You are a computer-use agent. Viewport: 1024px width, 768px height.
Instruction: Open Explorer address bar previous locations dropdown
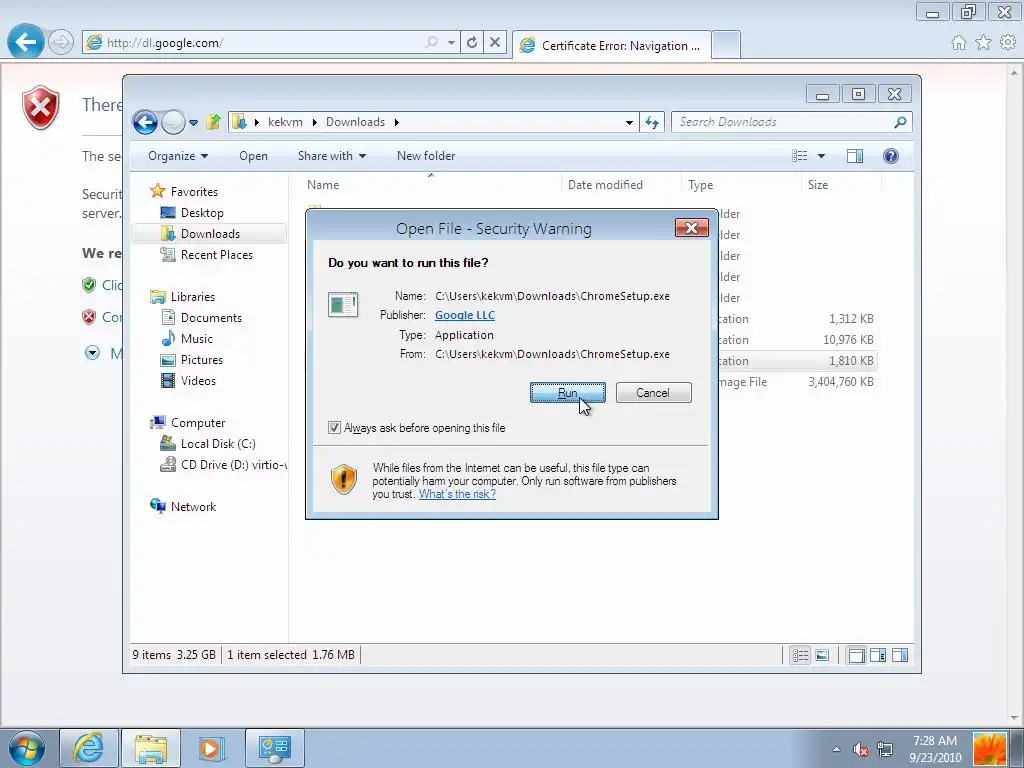tap(629, 122)
